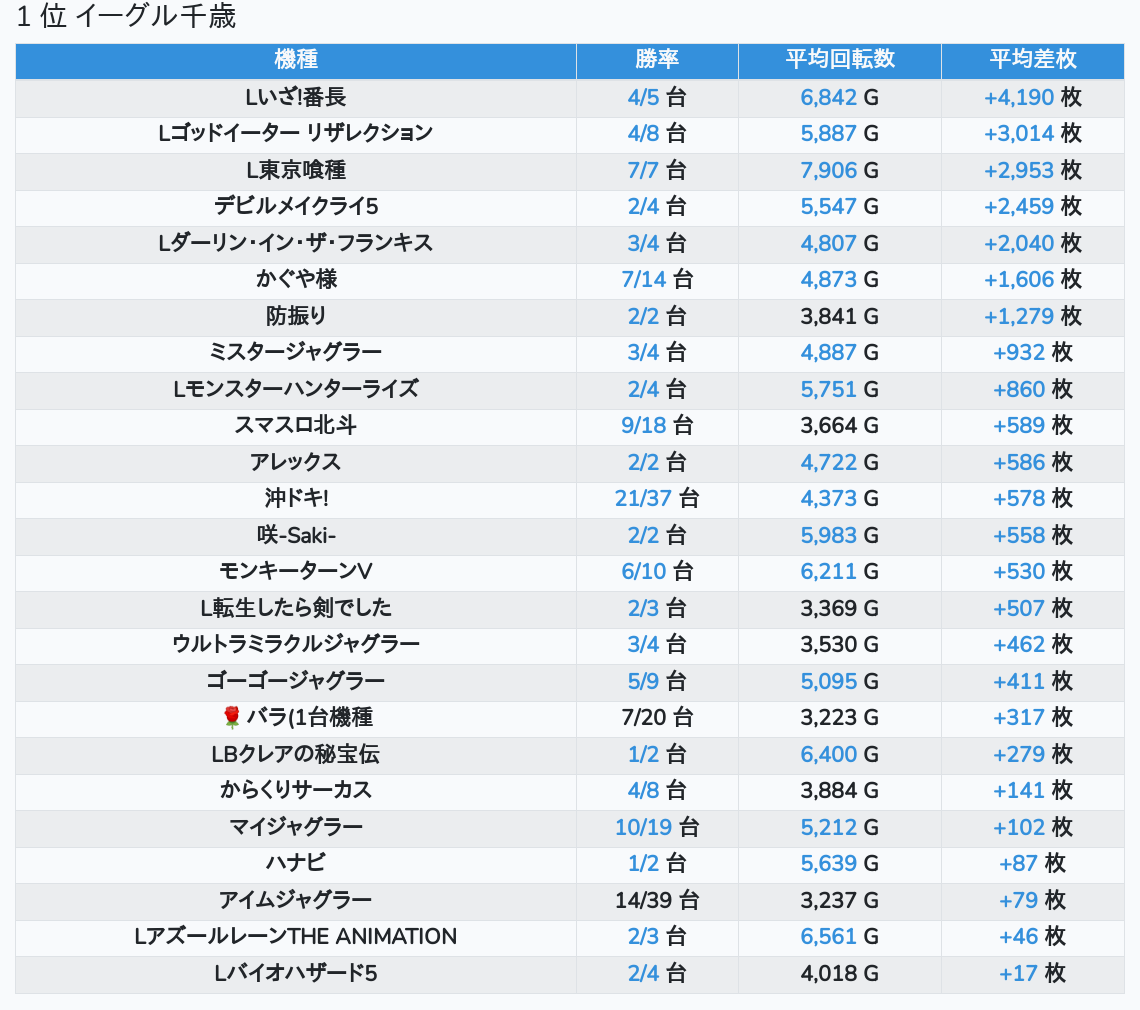
Task: Click average spins 6,211 G
Action: 840,572
